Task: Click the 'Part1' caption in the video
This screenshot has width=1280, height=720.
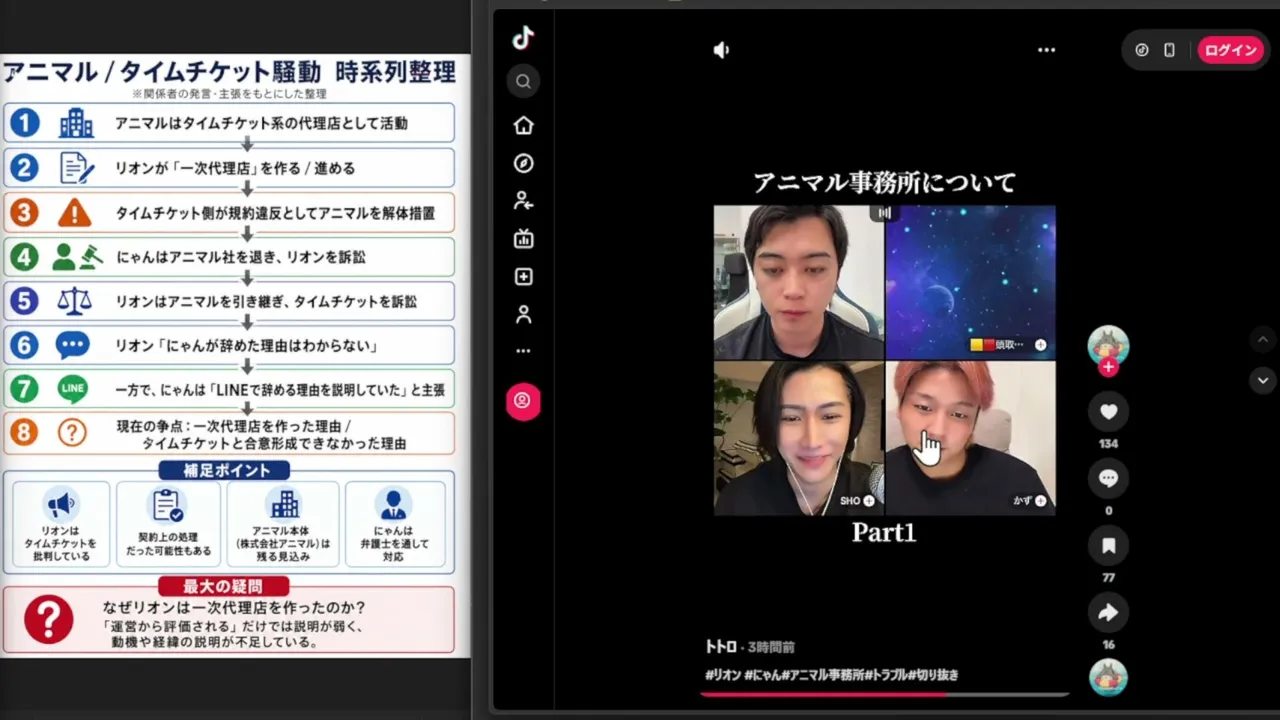Action: [x=884, y=533]
